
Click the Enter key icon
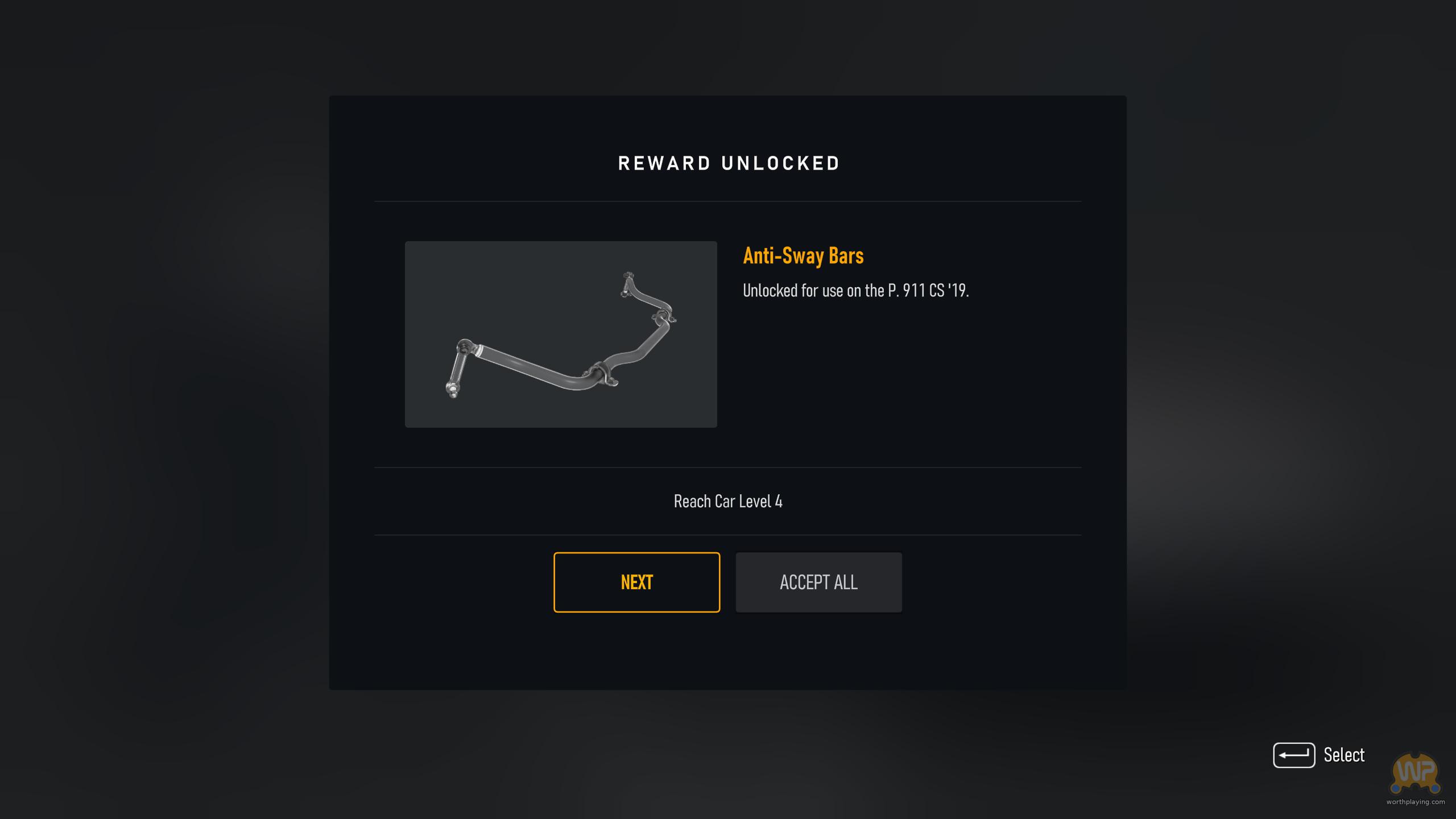click(1294, 755)
